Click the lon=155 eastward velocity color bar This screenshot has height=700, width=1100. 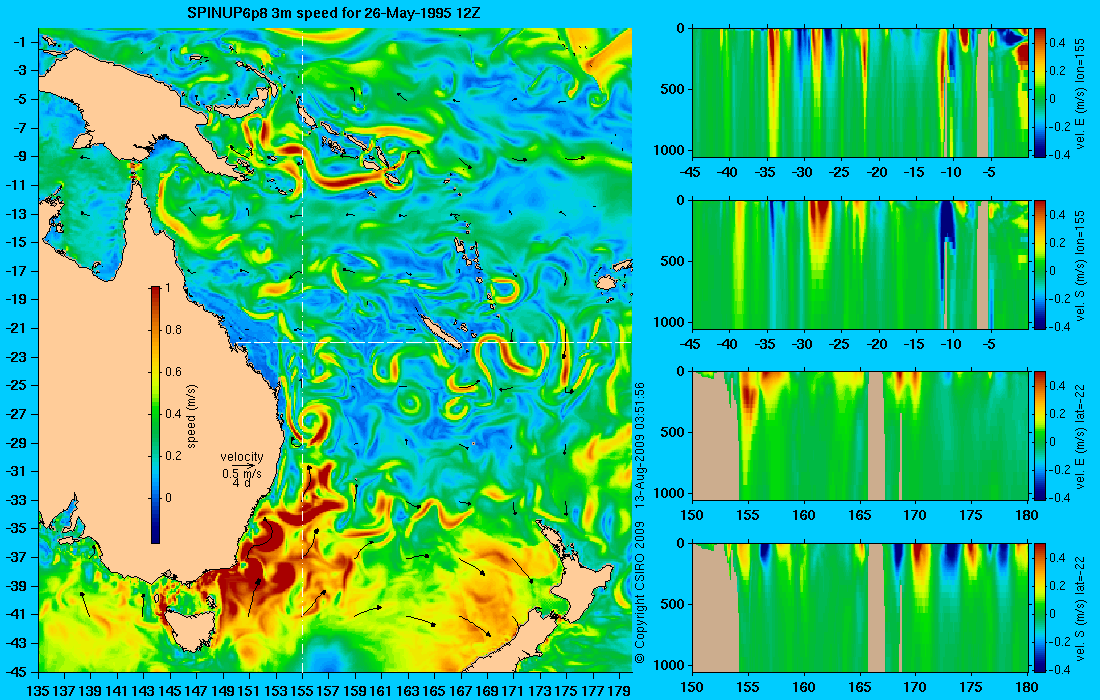[1039, 93]
